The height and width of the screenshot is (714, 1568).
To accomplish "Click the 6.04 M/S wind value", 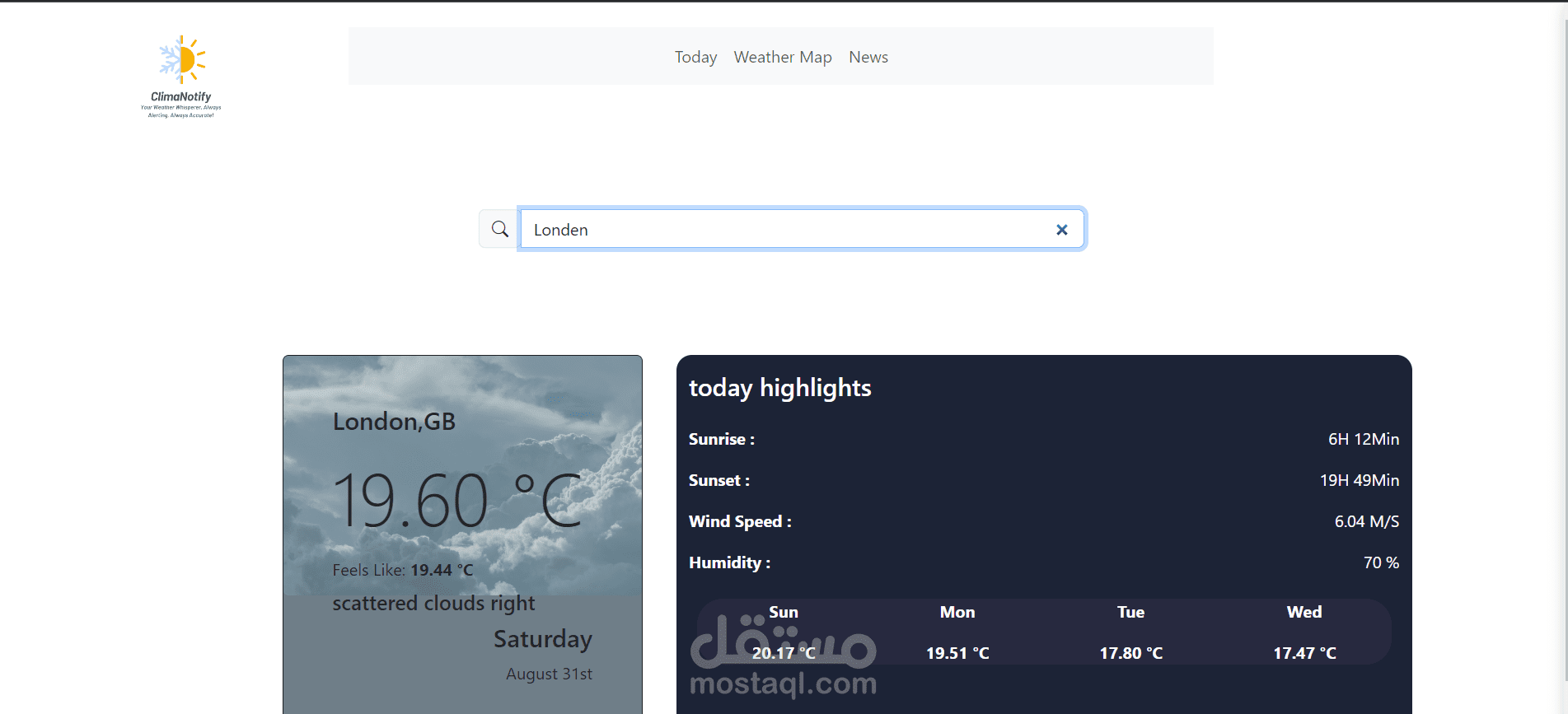I will tap(1367, 521).
